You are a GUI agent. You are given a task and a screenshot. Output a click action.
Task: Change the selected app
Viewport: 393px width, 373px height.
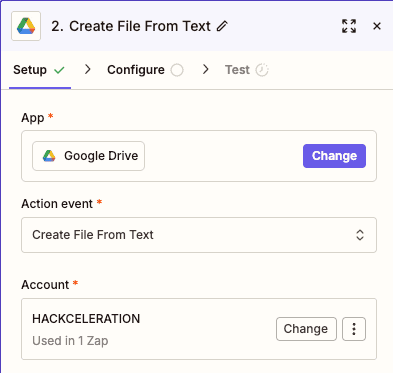pos(334,156)
